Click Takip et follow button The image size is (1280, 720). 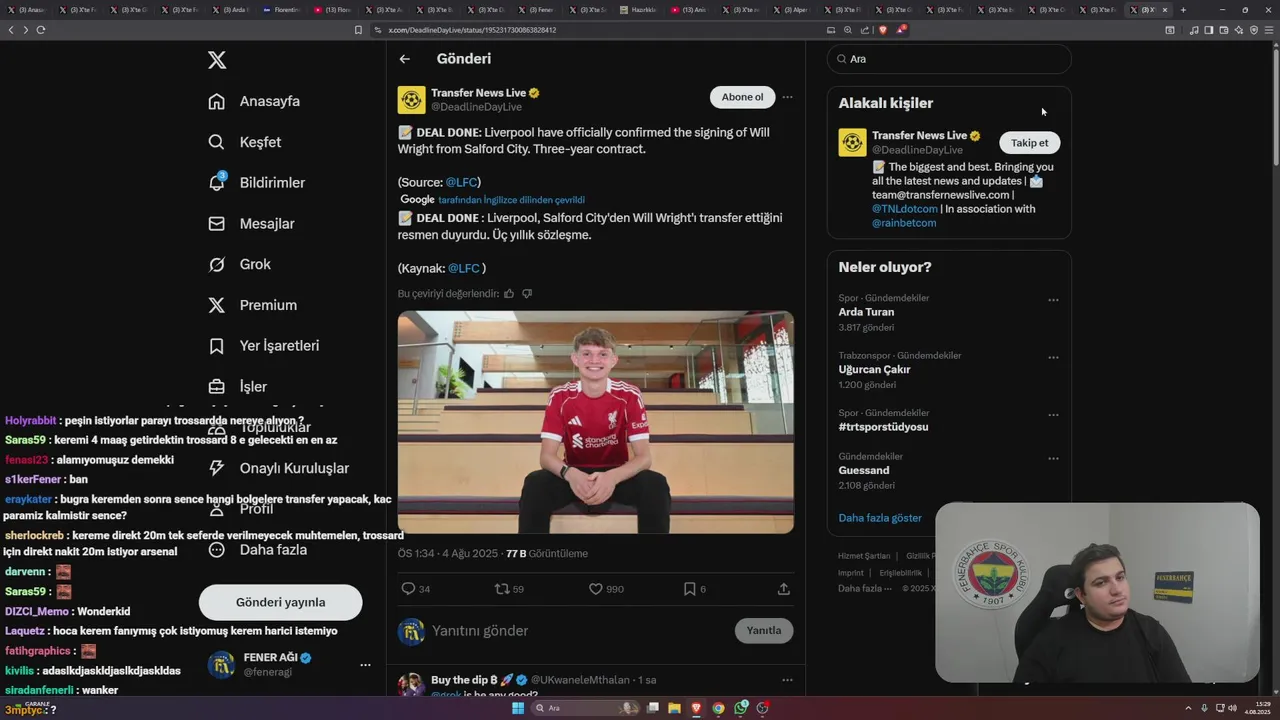coord(1029,143)
